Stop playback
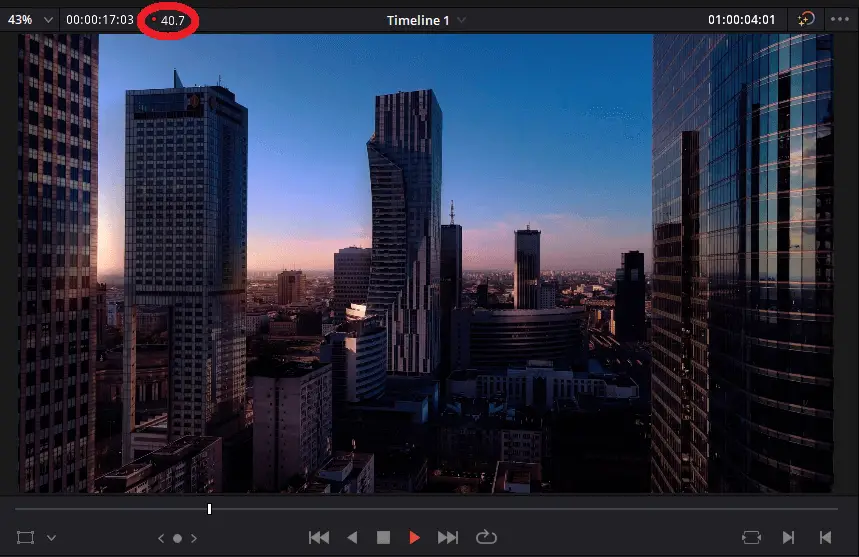Viewport: 859px width, 557px height. point(383,538)
